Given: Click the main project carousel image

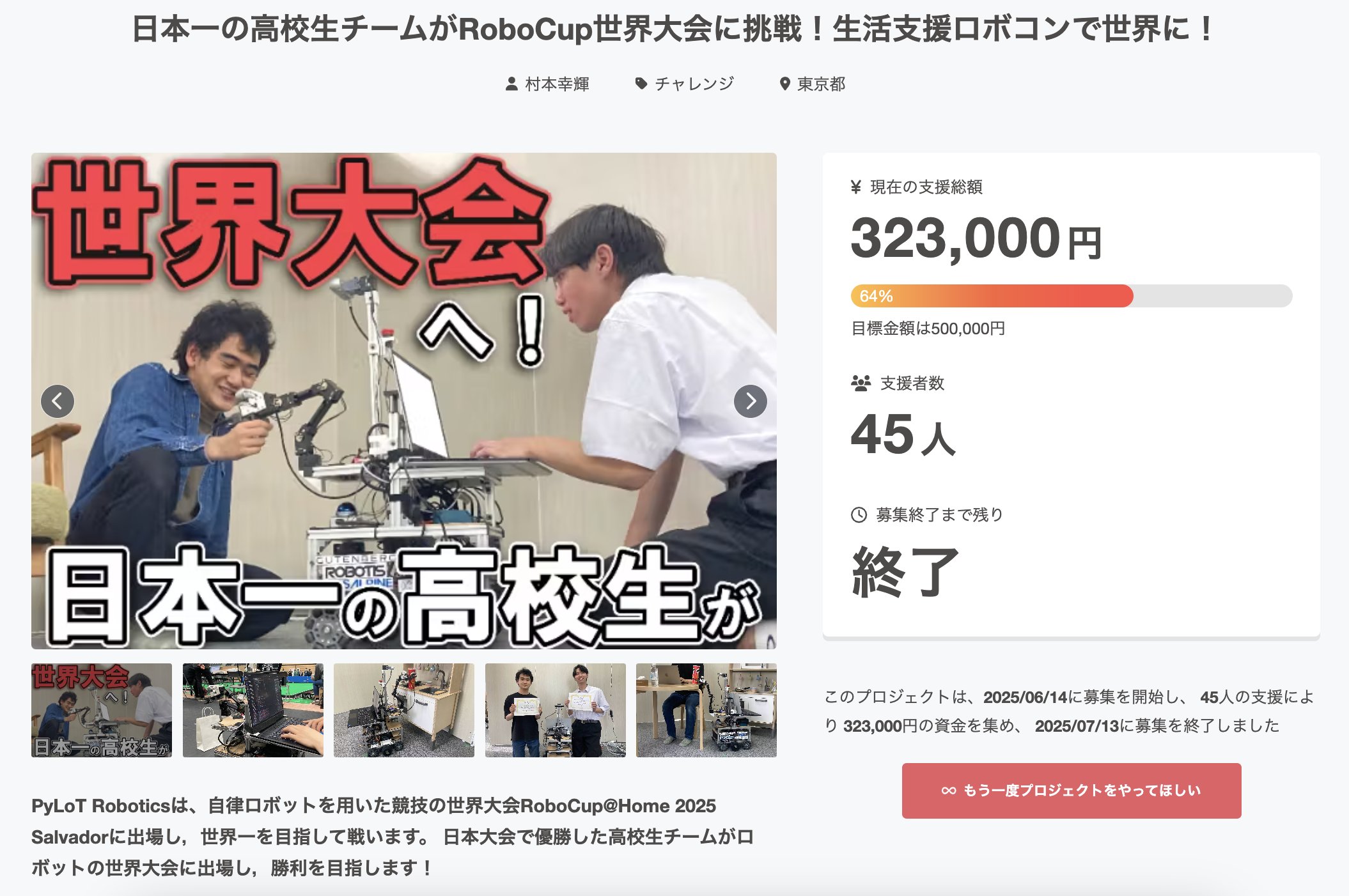Looking at the screenshot, I should 404,401.
